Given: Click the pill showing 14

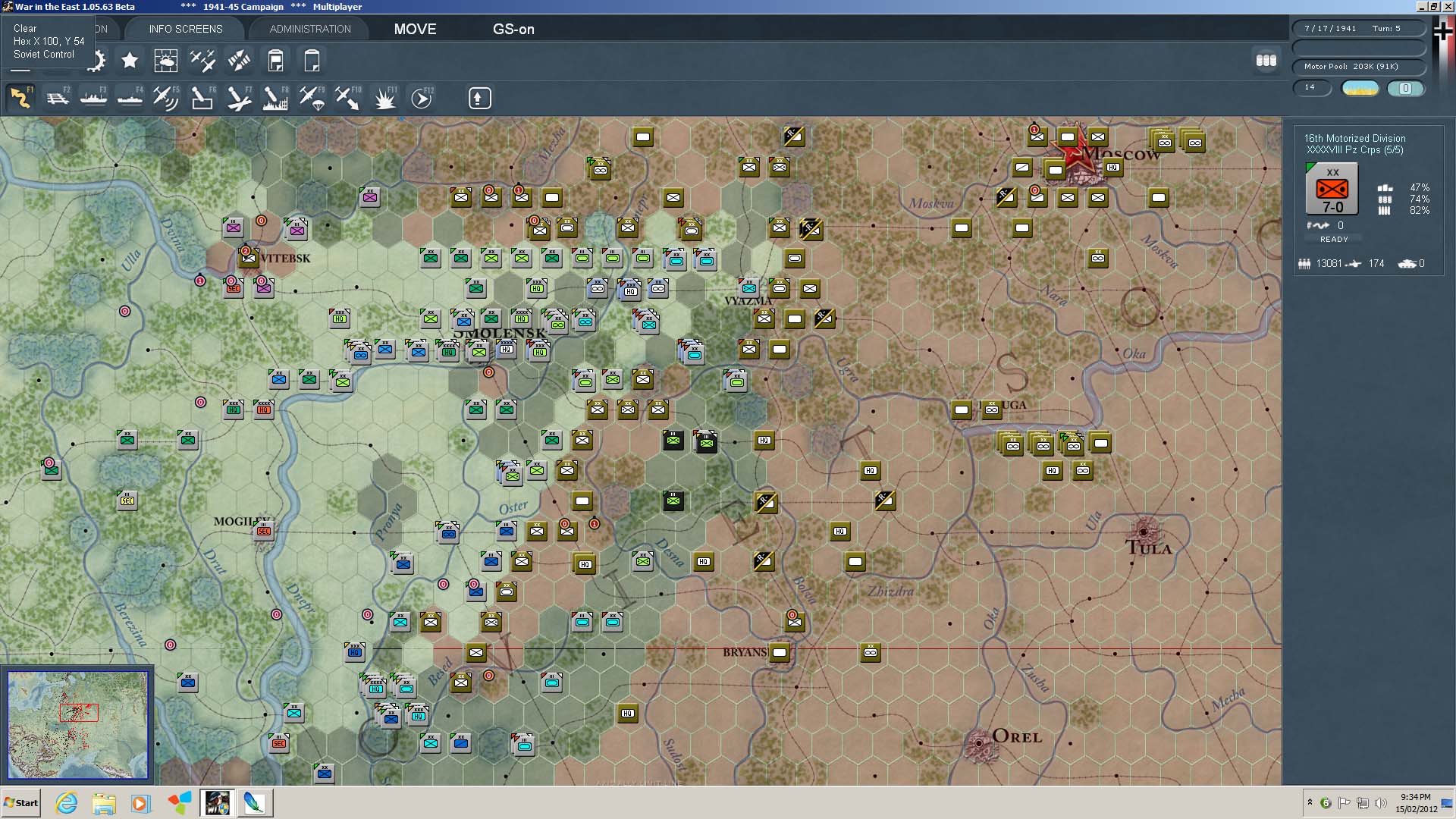Looking at the screenshot, I should click(1312, 87).
